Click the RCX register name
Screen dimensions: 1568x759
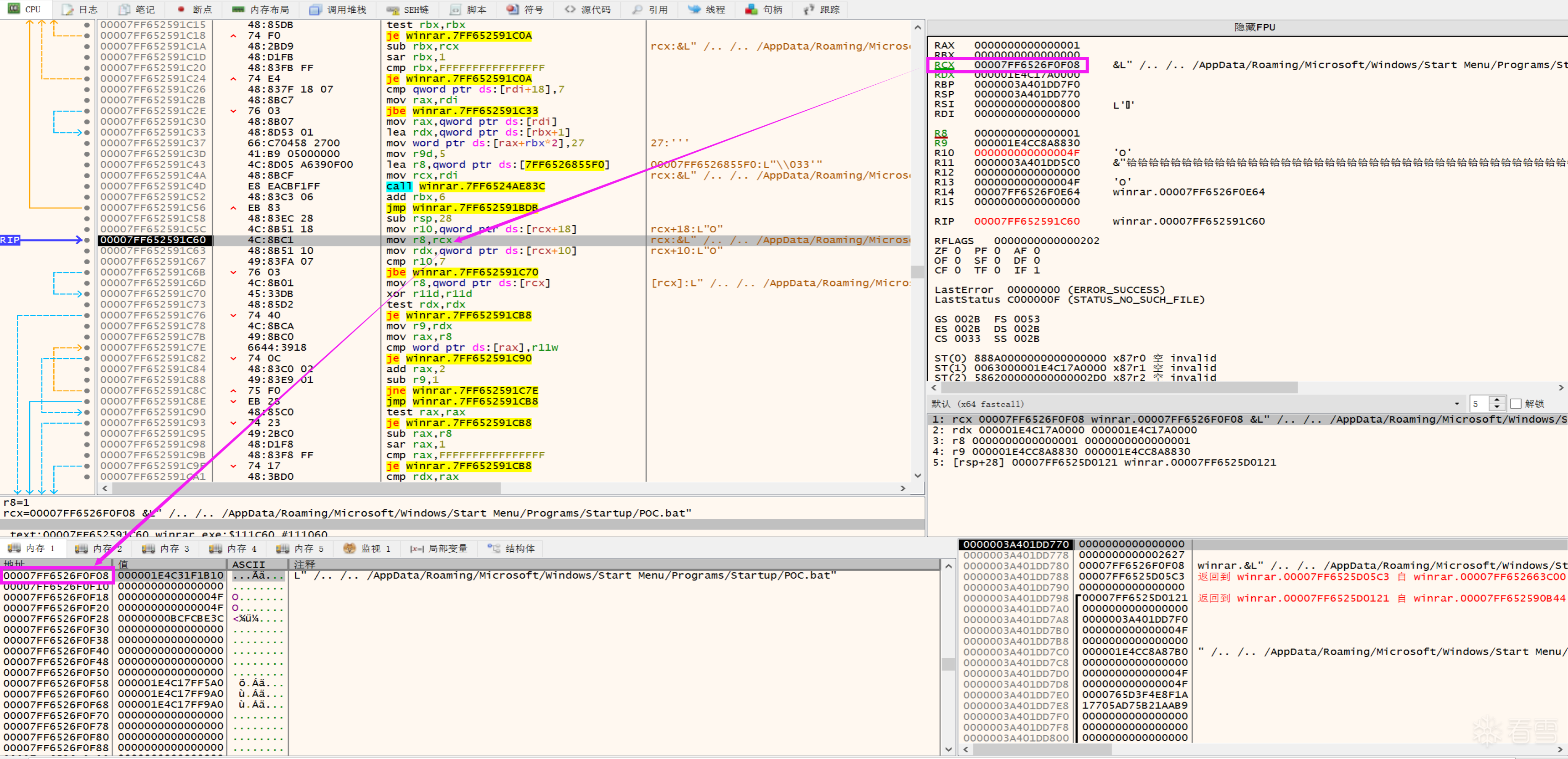tap(943, 65)
